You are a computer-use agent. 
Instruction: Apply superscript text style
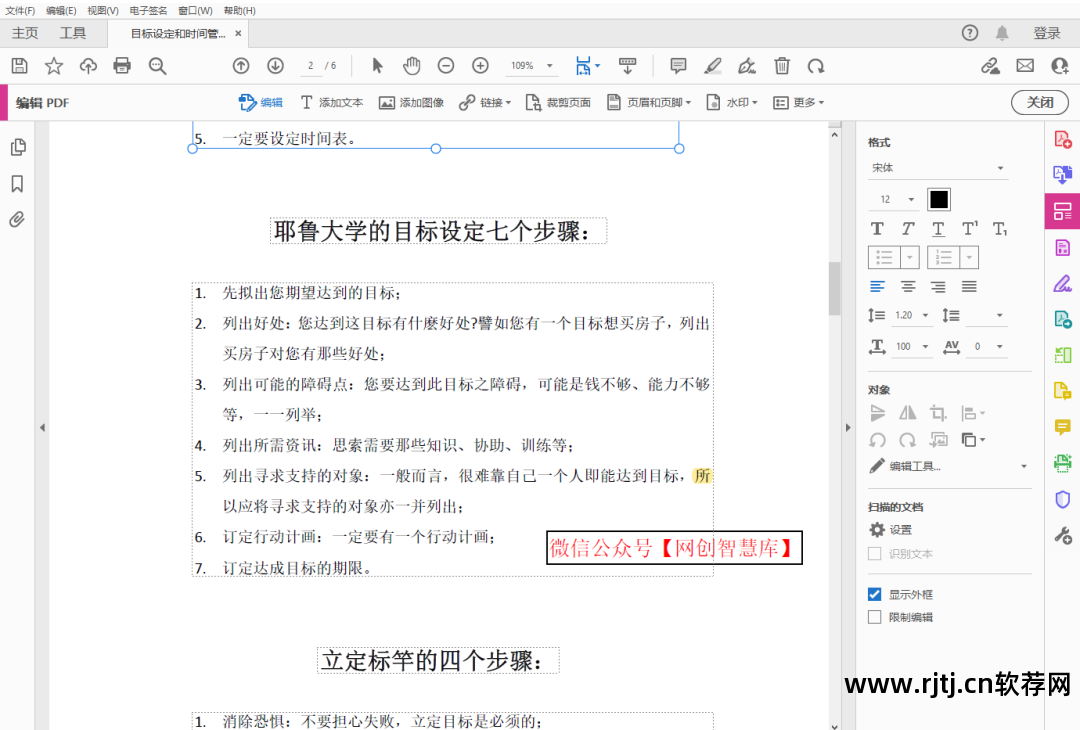pyautogui.click(x=970, y=229)
